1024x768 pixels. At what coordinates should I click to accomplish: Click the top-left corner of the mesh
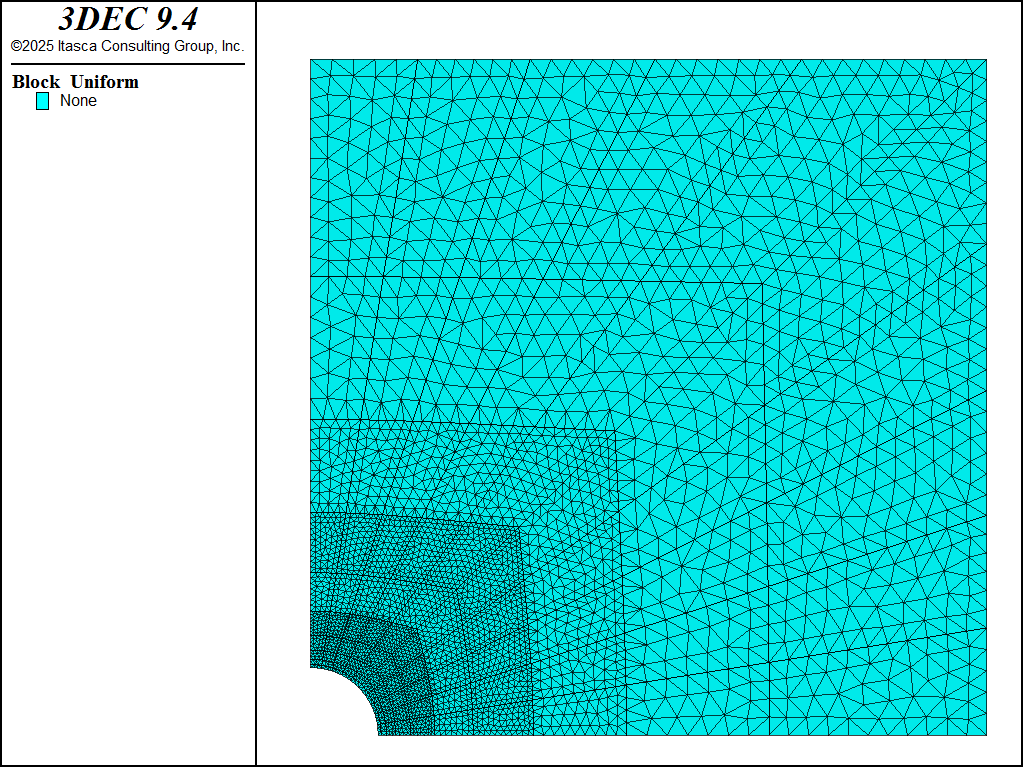coord(312,61)
